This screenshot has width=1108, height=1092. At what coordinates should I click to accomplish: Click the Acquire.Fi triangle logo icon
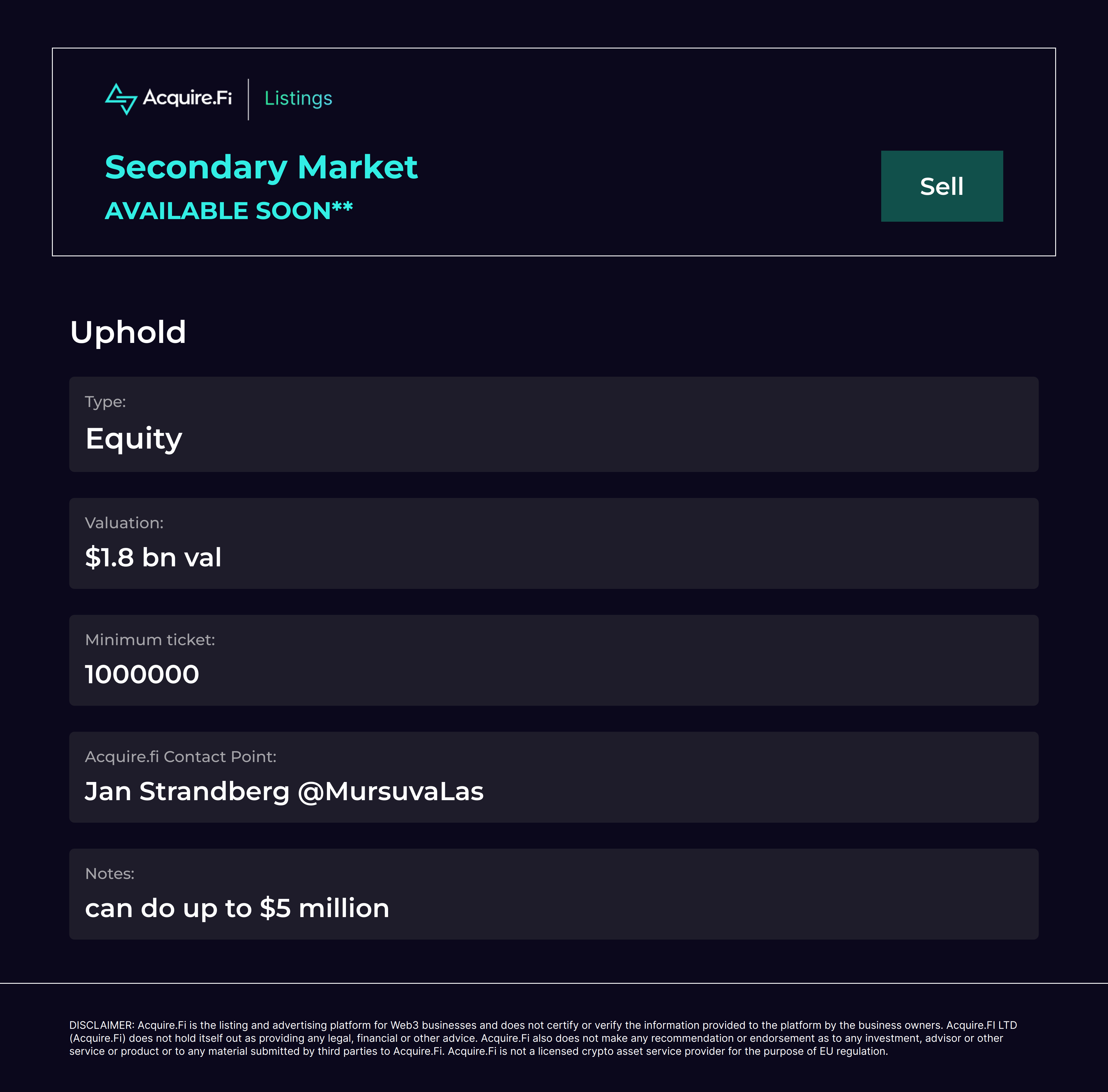click(121, 99)
